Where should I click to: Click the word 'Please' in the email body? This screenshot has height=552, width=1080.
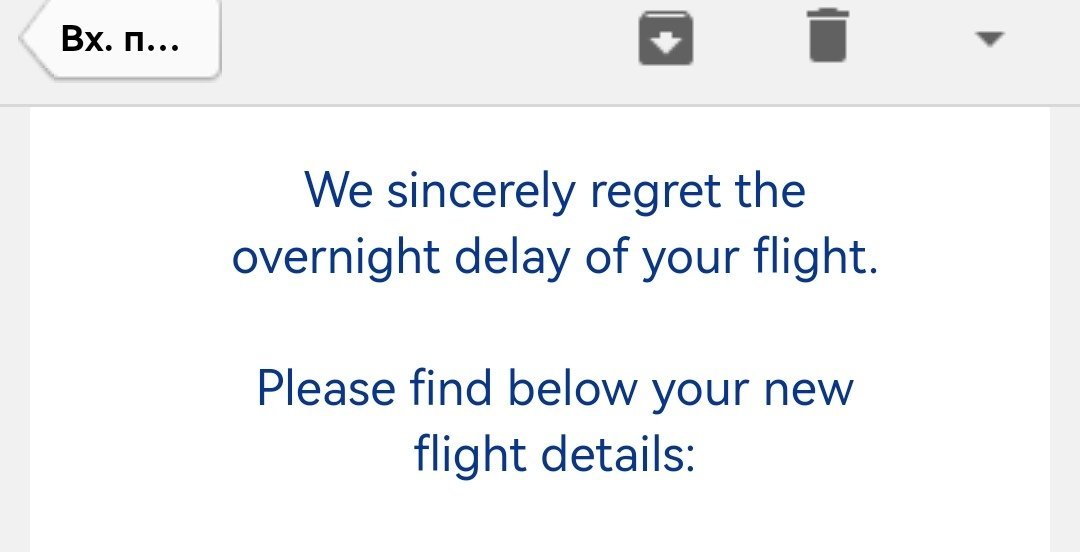[326, 387]
